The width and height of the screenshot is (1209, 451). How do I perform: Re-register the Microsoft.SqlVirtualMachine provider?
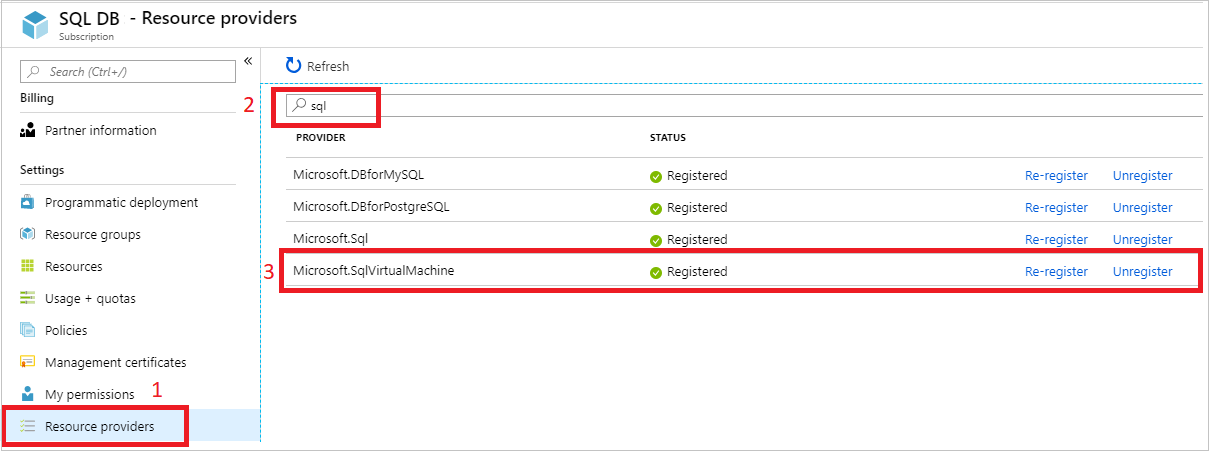click(x=1056, y=271)
